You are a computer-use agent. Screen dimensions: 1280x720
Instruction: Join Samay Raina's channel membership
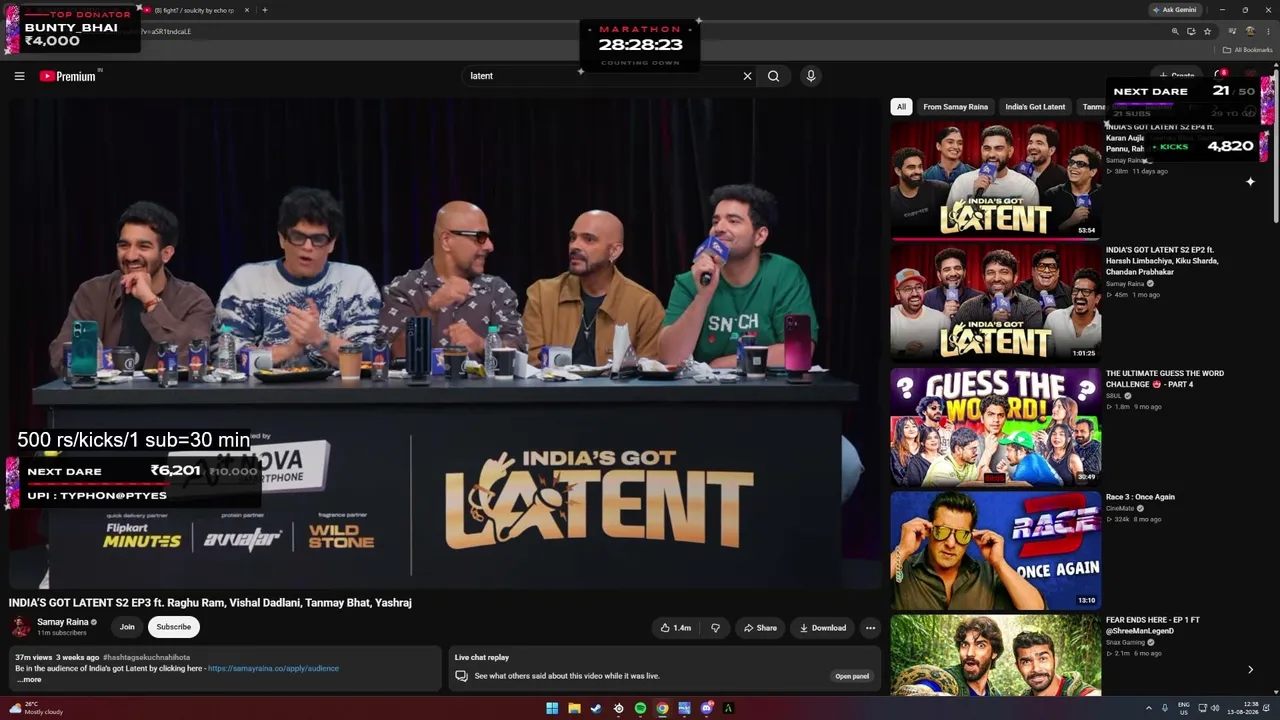point(127,627)
